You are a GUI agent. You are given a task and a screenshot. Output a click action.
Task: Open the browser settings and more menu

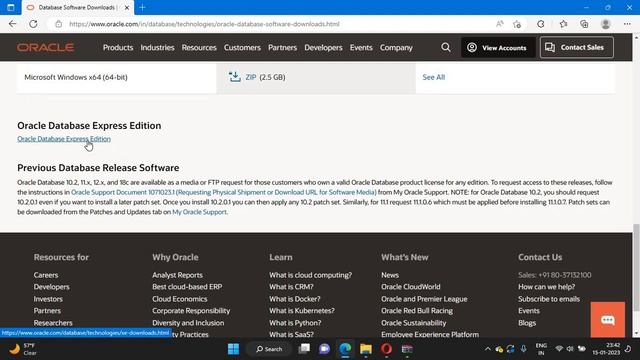(x=627, y=24)
